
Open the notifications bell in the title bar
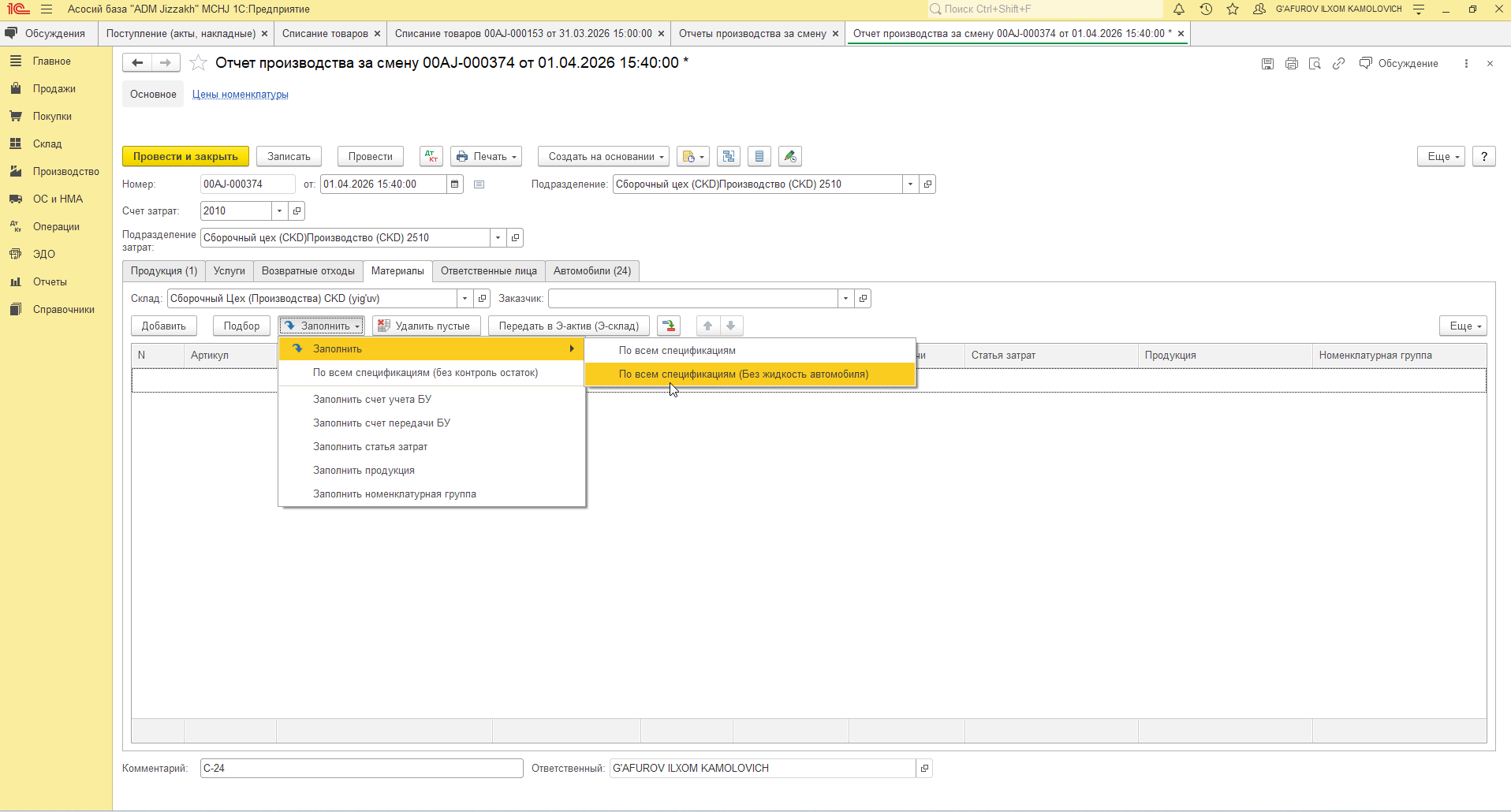pyautogui.click(x=1179, y=9)
